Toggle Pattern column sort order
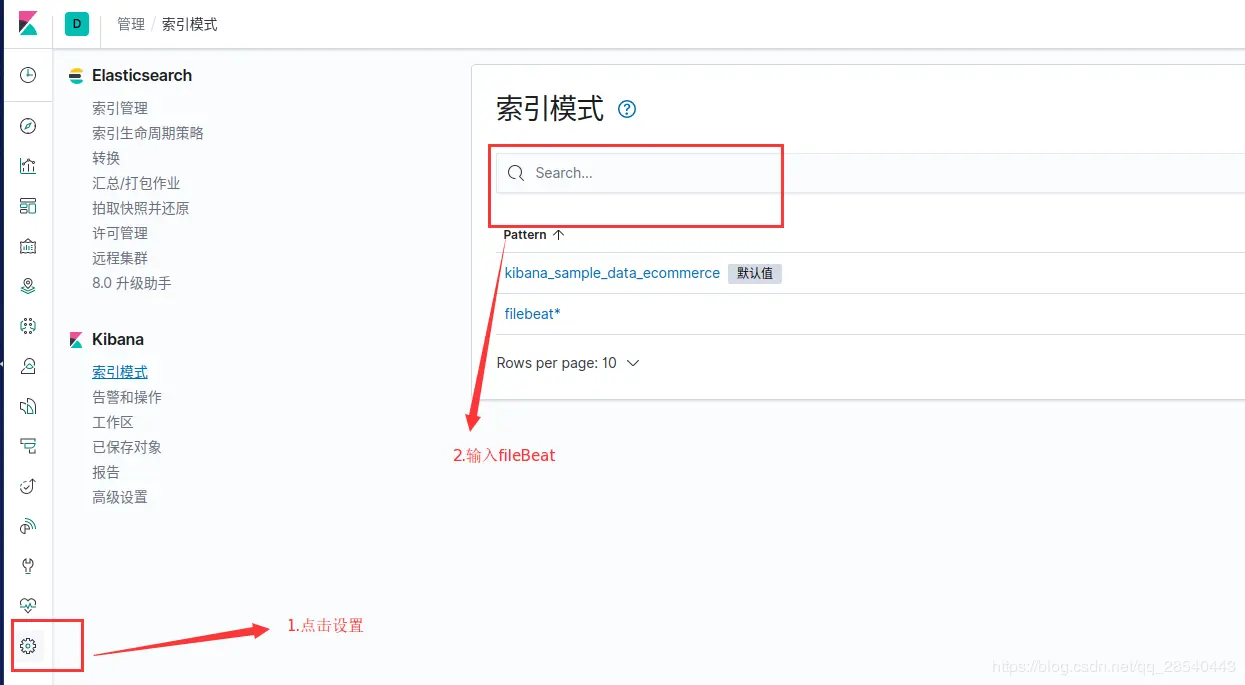This screenshot has width=1245, height=685. [558, 234]
